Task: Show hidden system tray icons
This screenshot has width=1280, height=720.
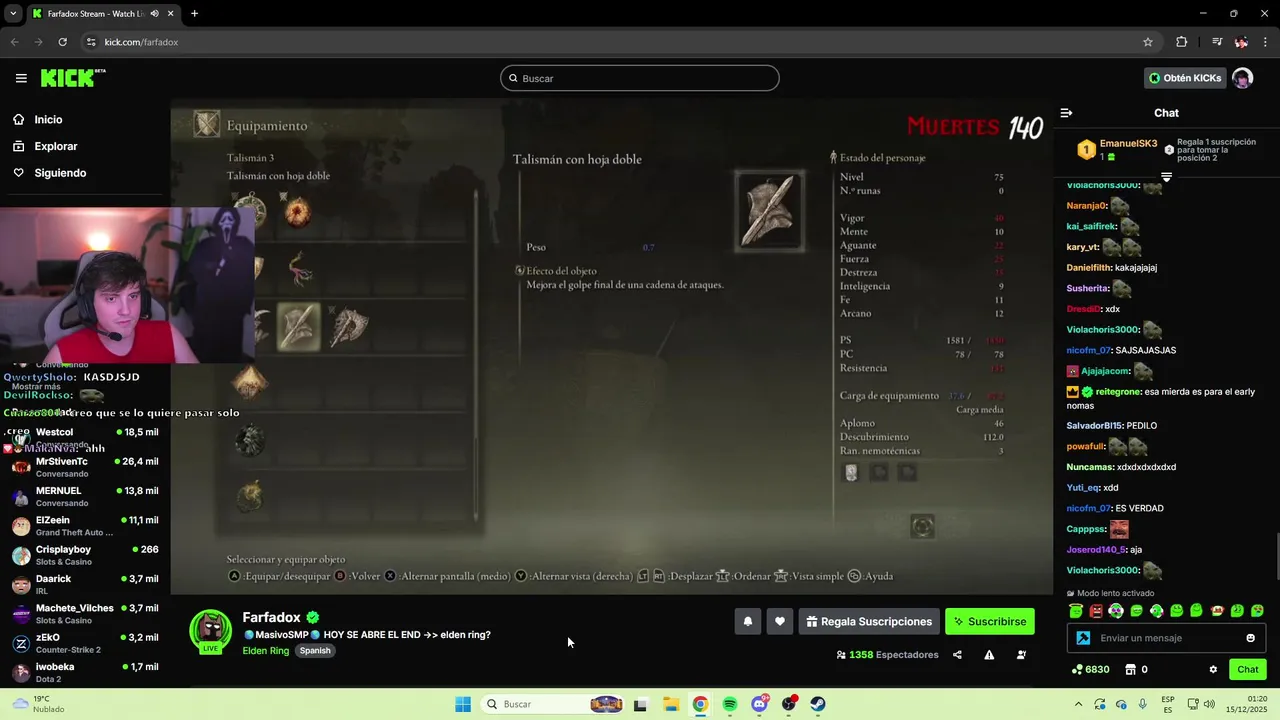Action: (x=1078, y=704)
